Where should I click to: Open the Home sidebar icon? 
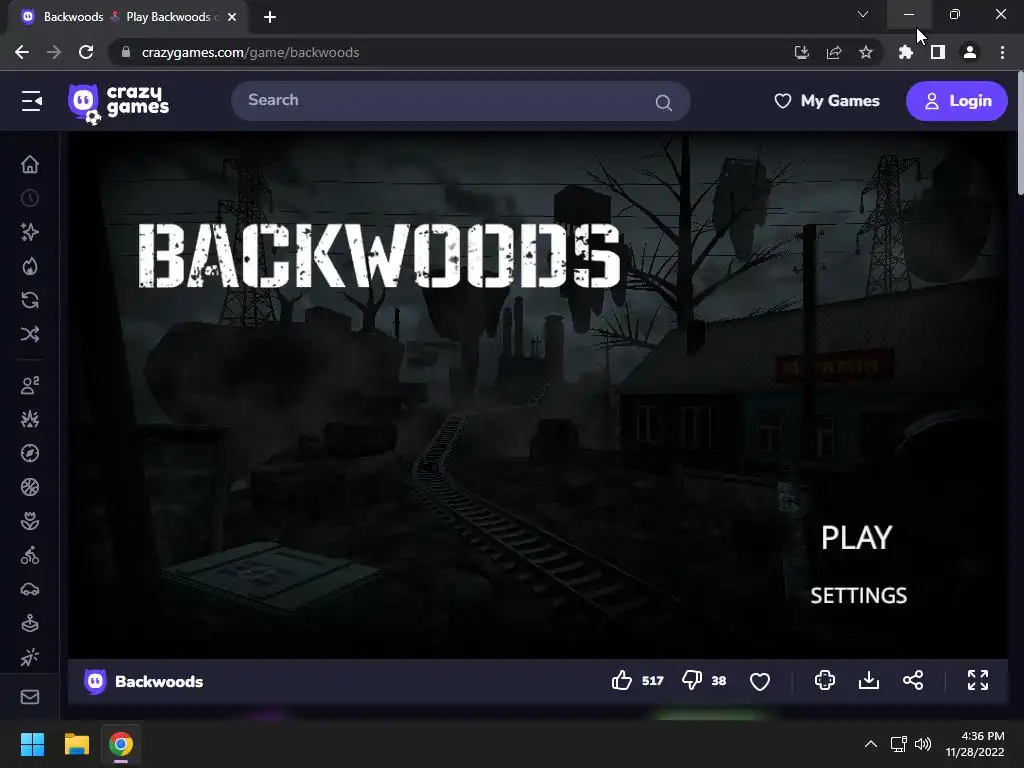tap(30, 164)
